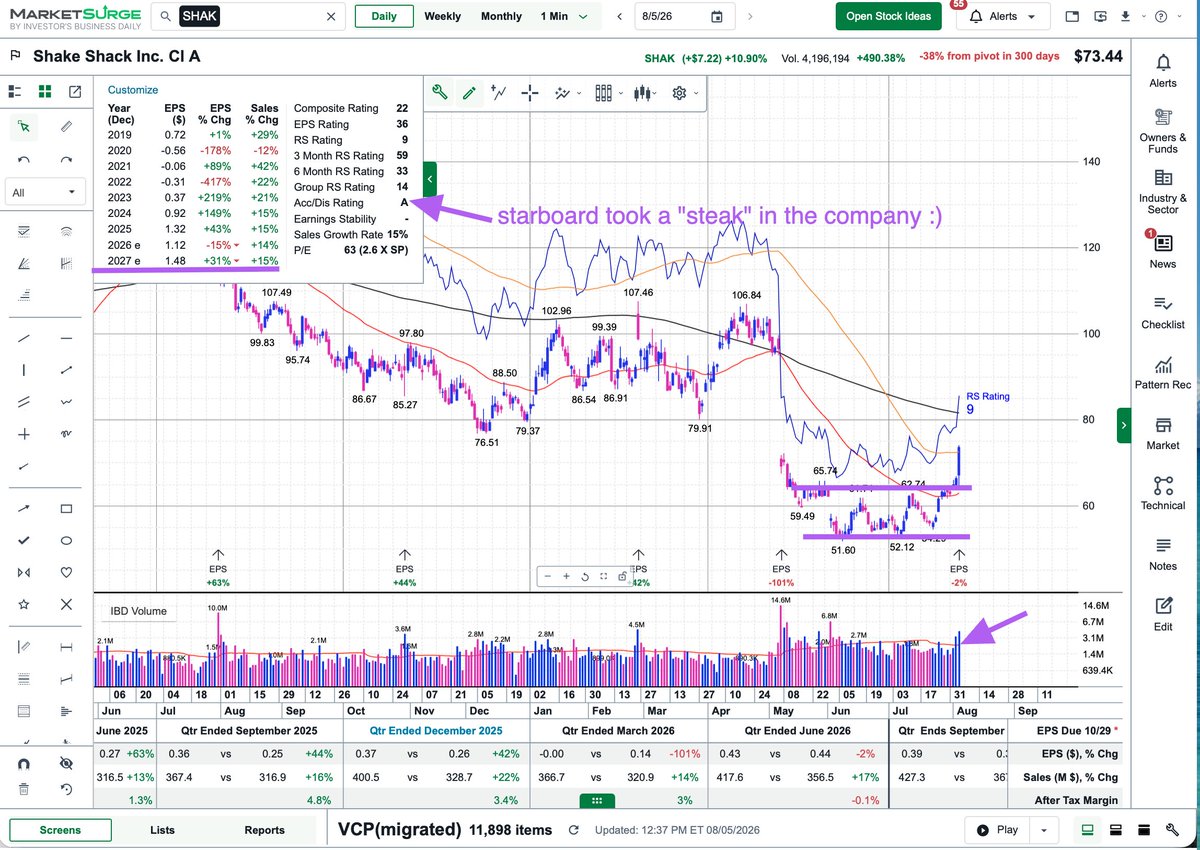Toggle the IBD Volume label
The height and width of the screenshot is (850, 1200).
139,611
